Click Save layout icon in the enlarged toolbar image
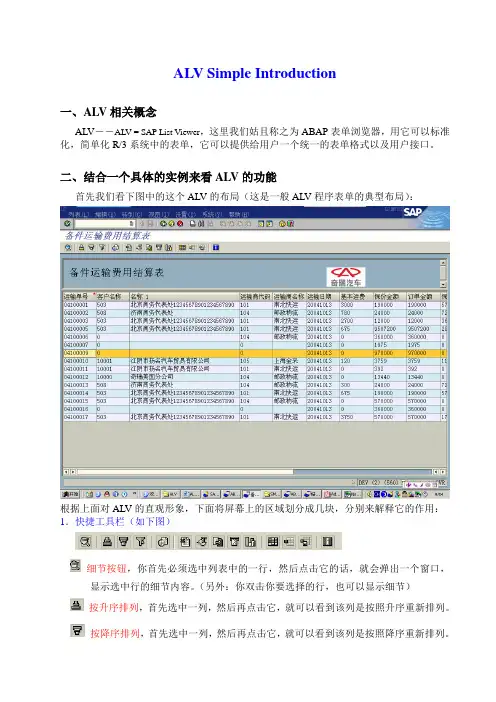The width and height of the screenshot is (496, 702). click(x=305, y=542)
